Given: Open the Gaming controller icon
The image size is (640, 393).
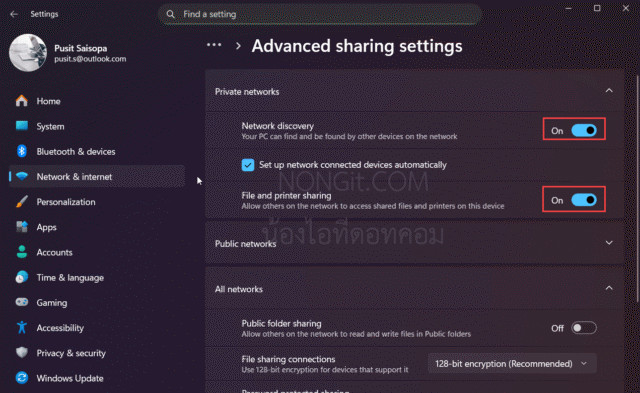Looking at the screenshot, I should [22, 302].
